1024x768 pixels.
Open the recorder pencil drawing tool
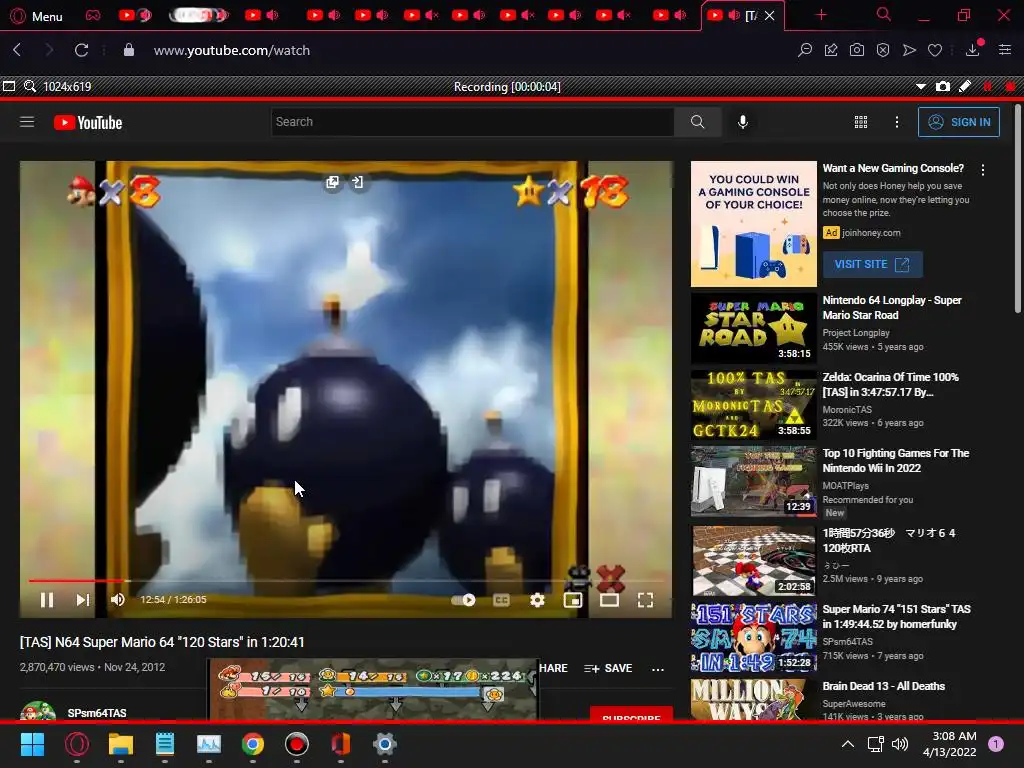click(965, 86)
